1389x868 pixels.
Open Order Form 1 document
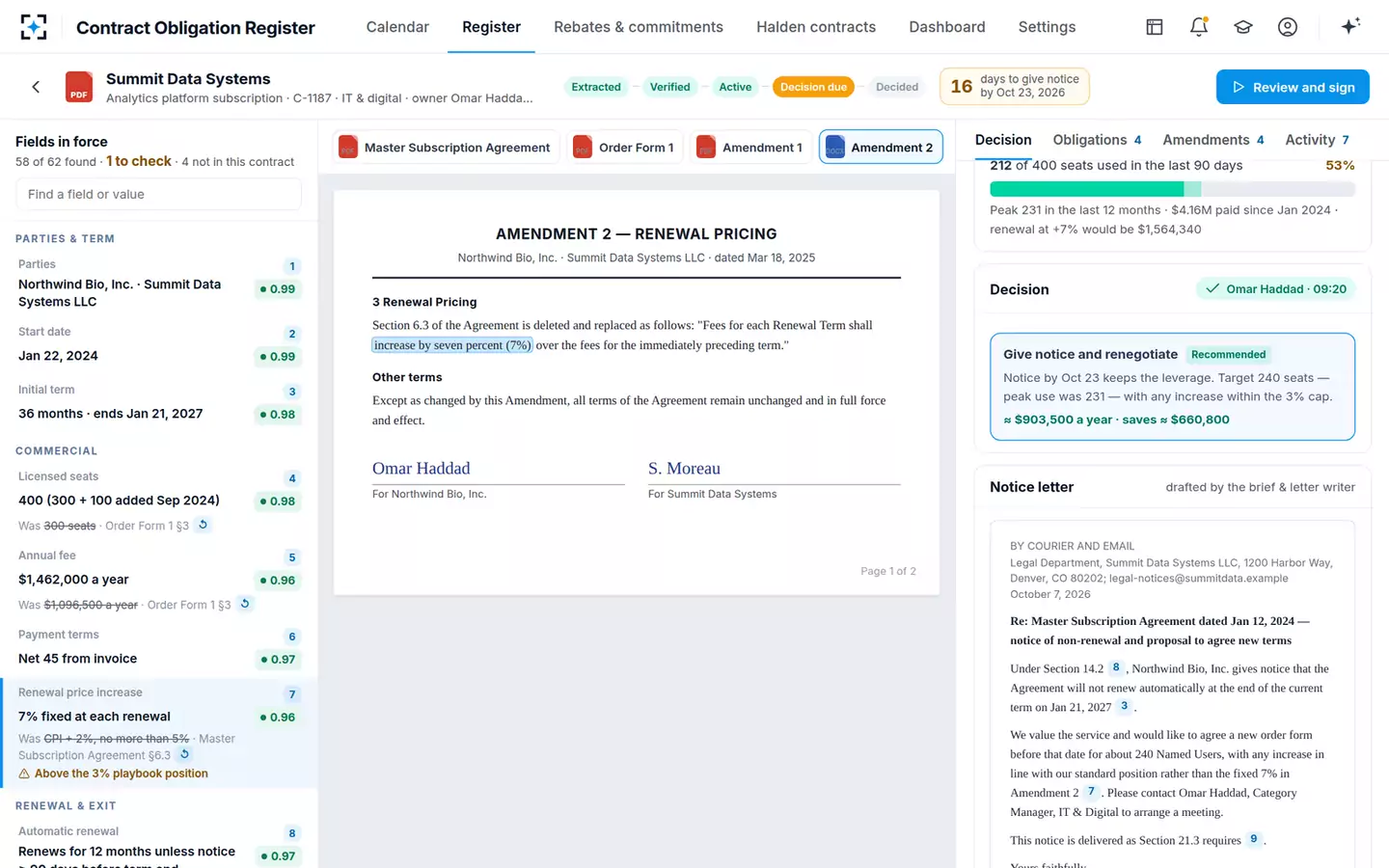click(625, 147)
